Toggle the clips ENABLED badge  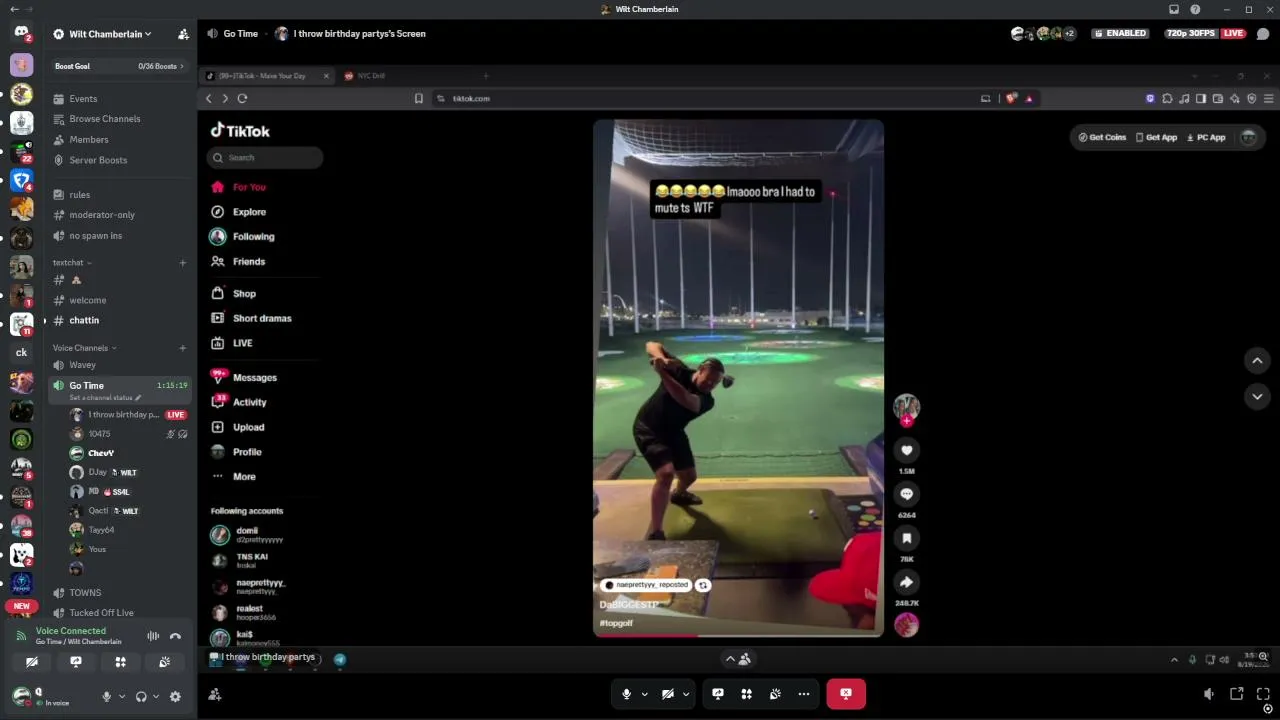click(1120, 33)
